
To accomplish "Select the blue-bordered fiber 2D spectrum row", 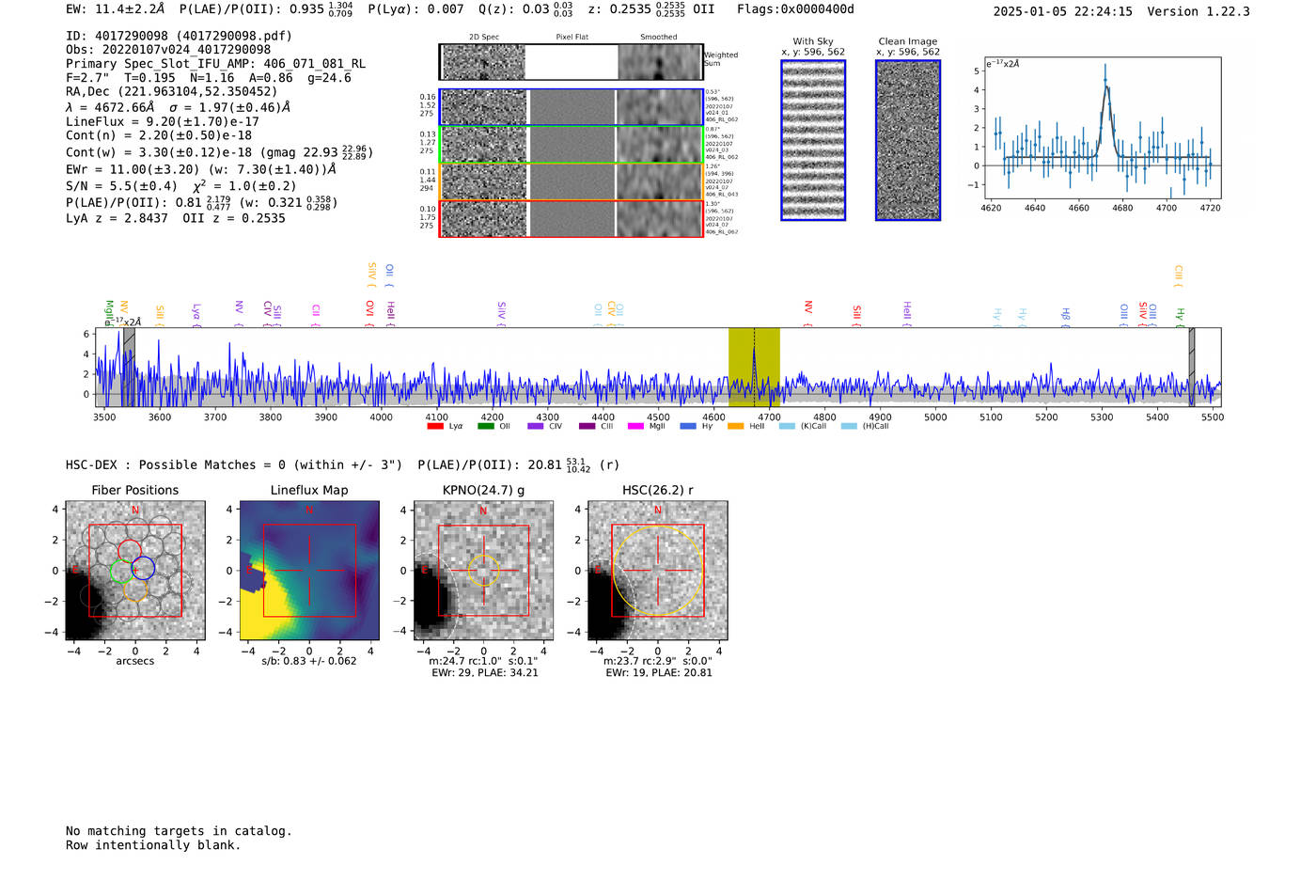I will tap(571, 107).
